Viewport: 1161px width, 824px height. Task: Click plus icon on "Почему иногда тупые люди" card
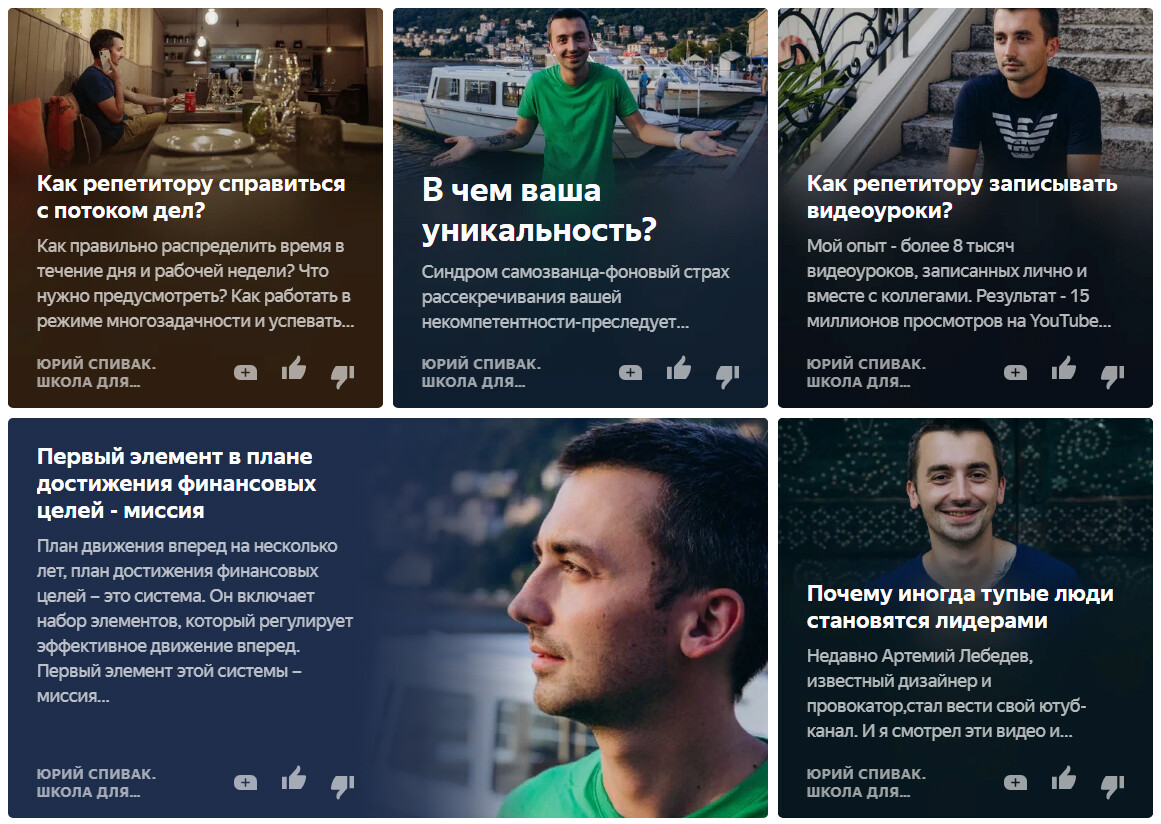point(1015,783)
